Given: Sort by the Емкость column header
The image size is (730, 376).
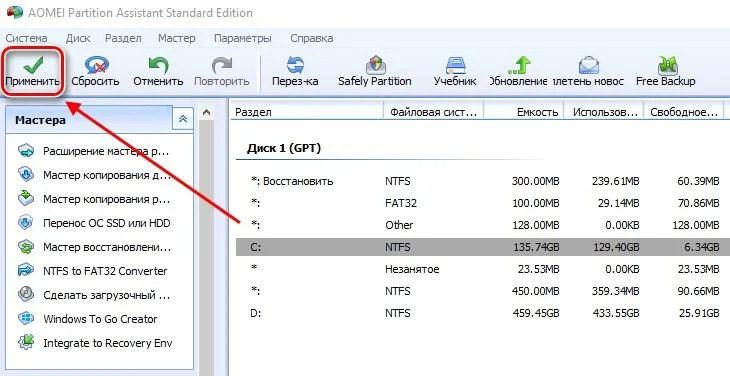Looking at the screenshot, I should 524,112.
